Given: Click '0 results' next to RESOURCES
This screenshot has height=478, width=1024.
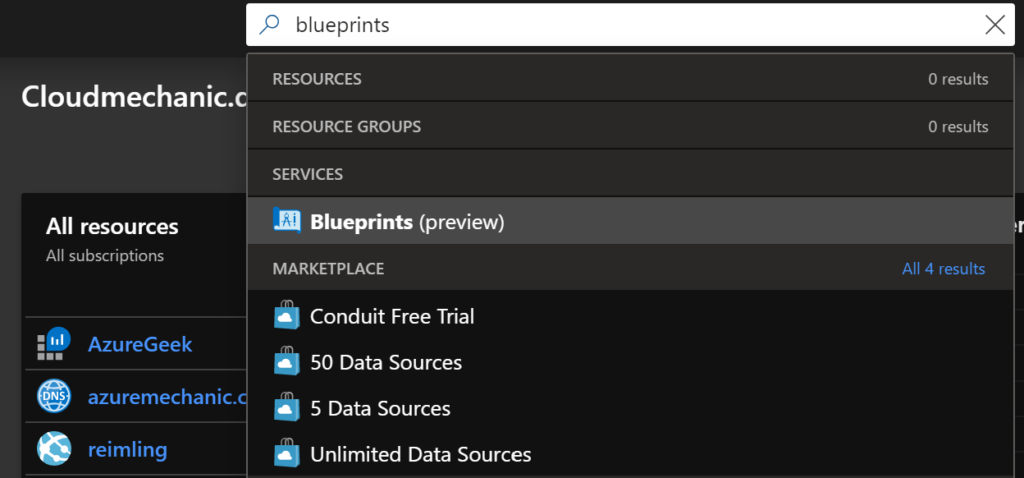Looking at the screenshot, I should [958, 79].
